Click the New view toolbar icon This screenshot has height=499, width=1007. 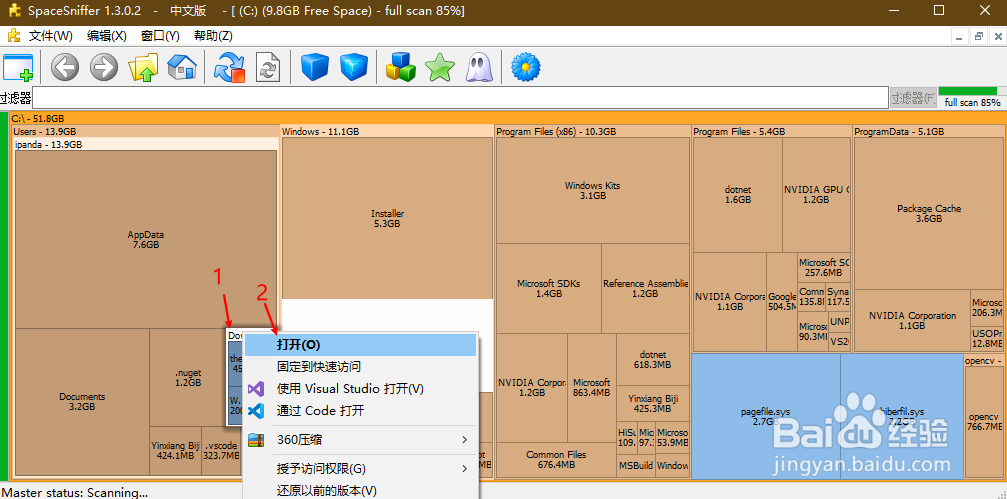[18, 67]
